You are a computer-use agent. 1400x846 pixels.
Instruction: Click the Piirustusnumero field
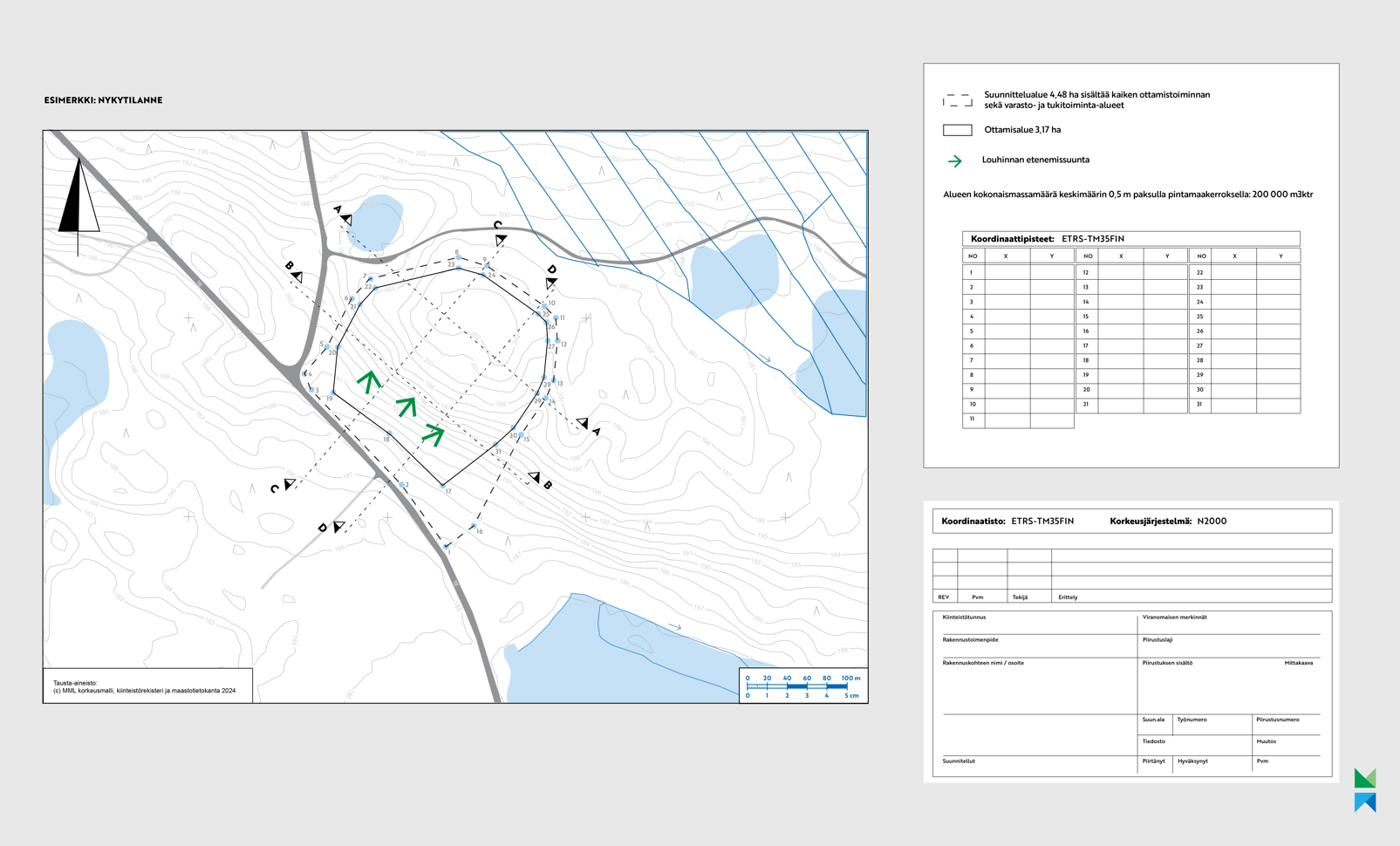pos(1287,726)
